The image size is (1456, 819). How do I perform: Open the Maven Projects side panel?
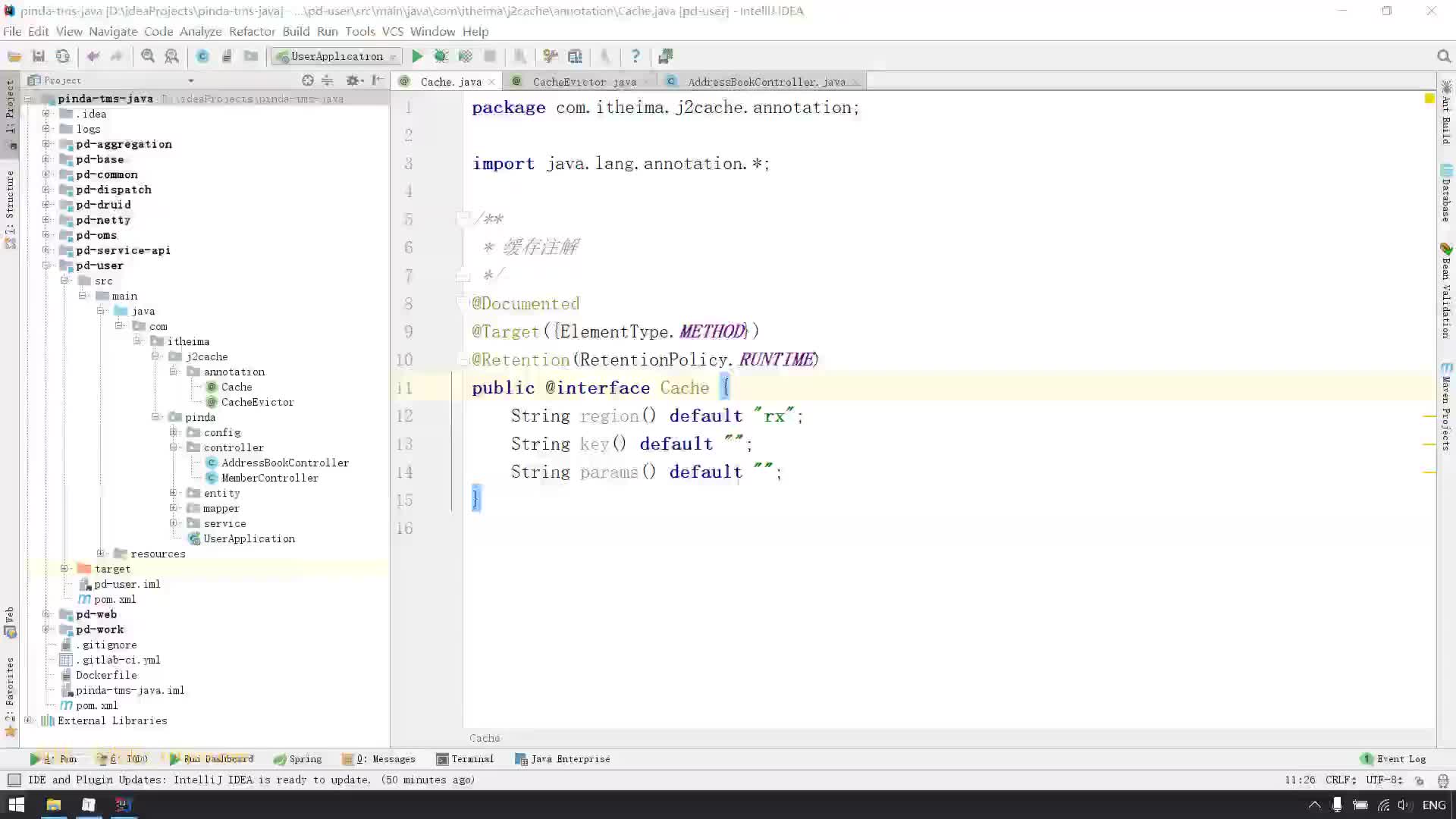[1446, 407]
